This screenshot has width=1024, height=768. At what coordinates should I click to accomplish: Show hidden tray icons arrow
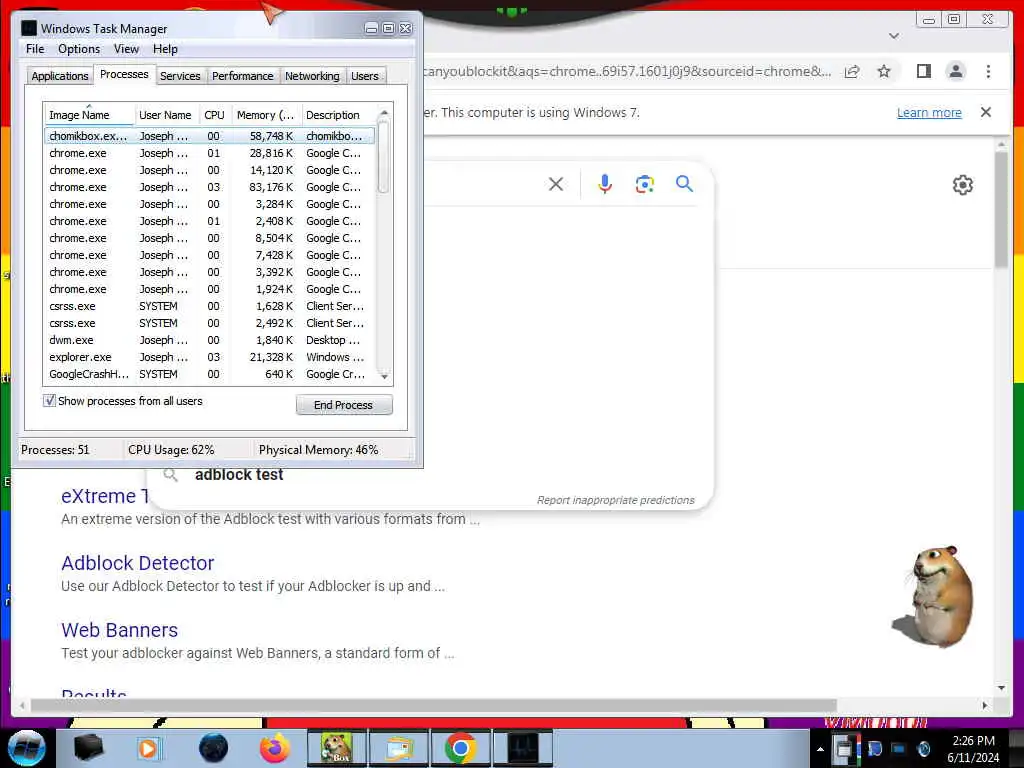[x=820, y=748]
